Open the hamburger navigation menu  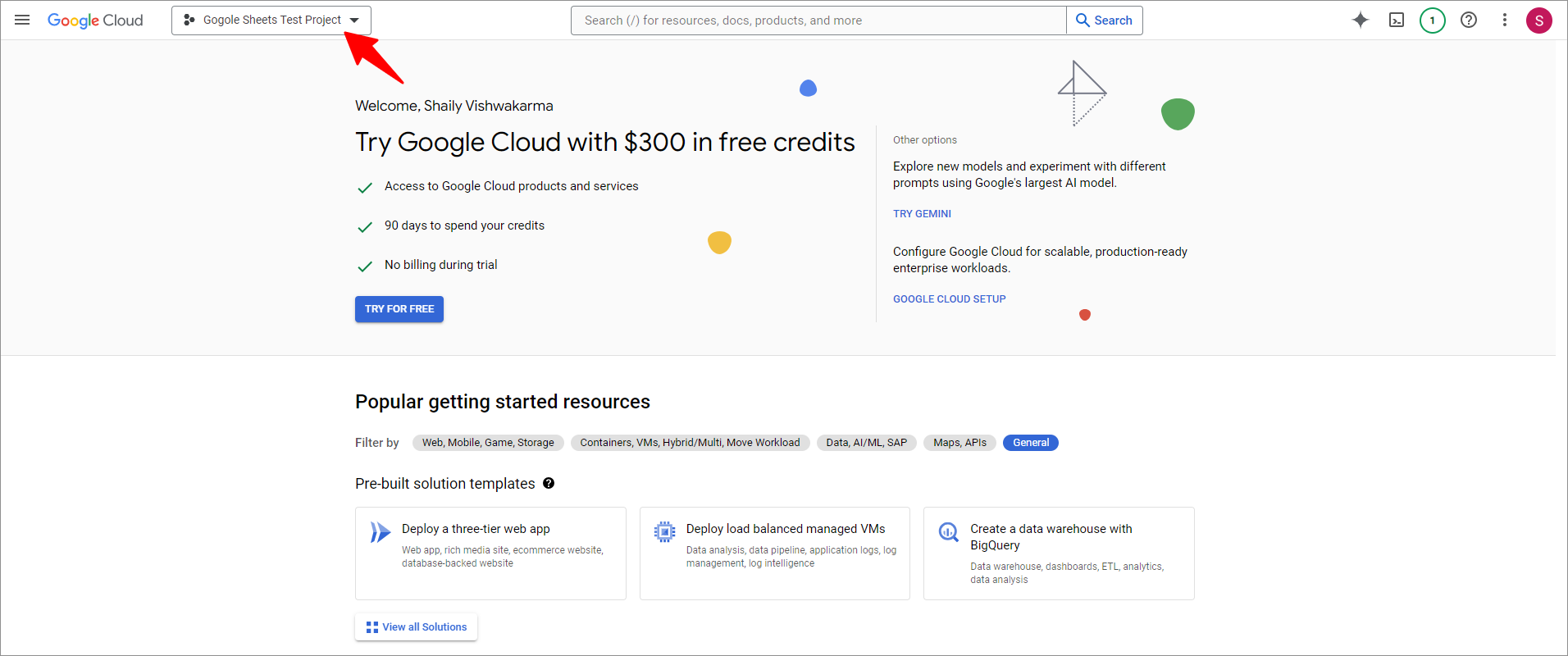(x=22, y=20)
